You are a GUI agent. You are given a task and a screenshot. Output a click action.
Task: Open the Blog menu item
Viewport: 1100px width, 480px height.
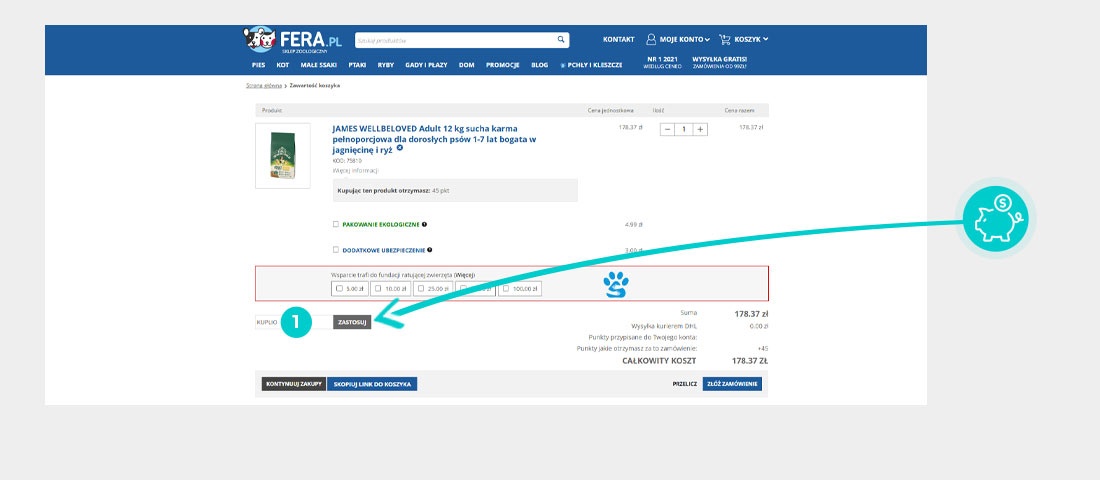pyautogui.click(x=539, y=65)
